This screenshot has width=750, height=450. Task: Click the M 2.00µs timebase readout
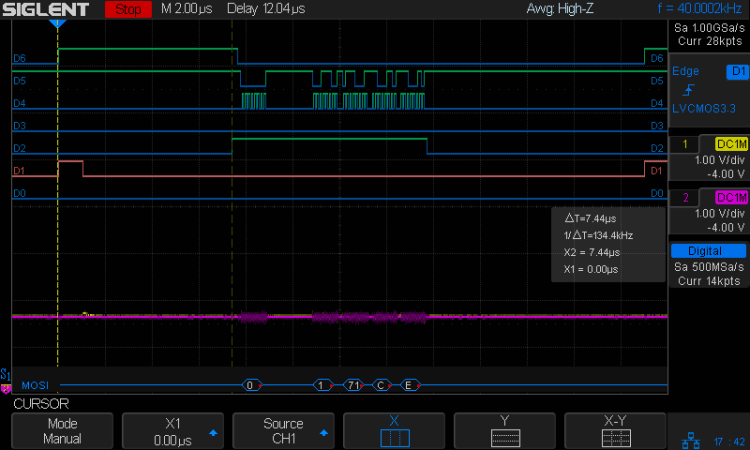click(187, 9)
